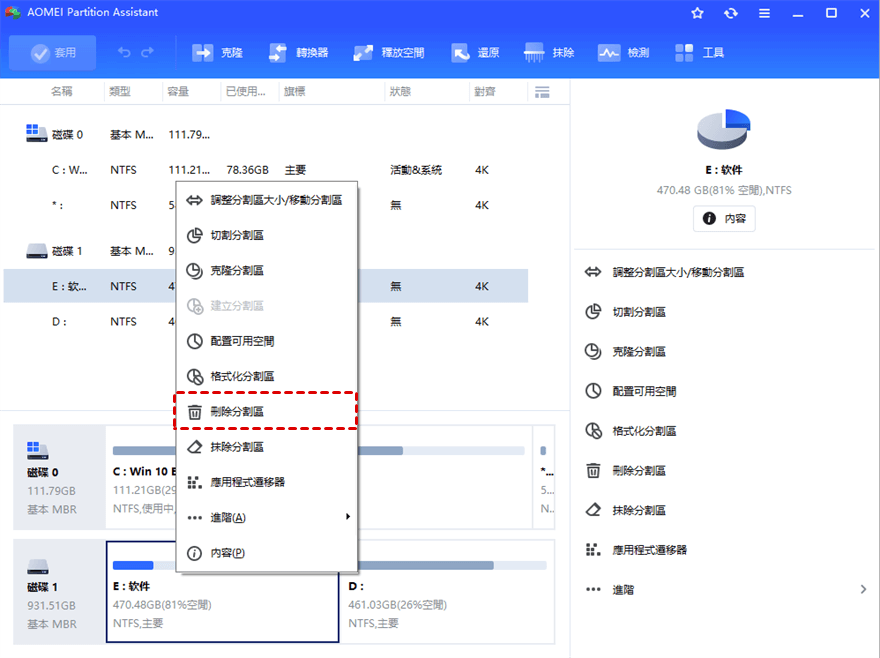Click the redo arrow in toolbar

148,52
